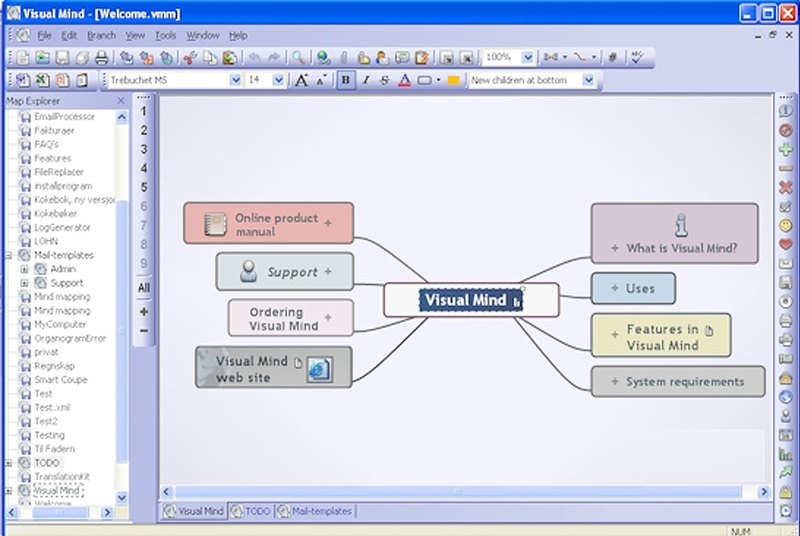This screenshot has height=536, width=800.
Task: Click the Save floppy disk toolbar icon
Action: tap(62, 58)
